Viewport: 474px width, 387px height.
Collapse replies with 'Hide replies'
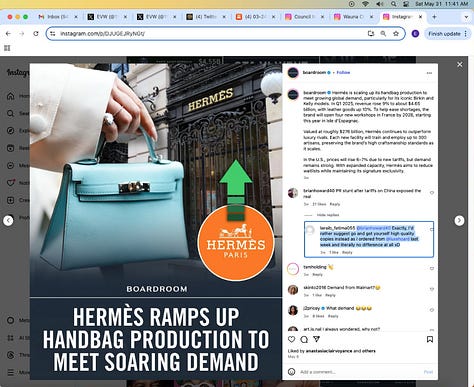[x=328, y=215]
